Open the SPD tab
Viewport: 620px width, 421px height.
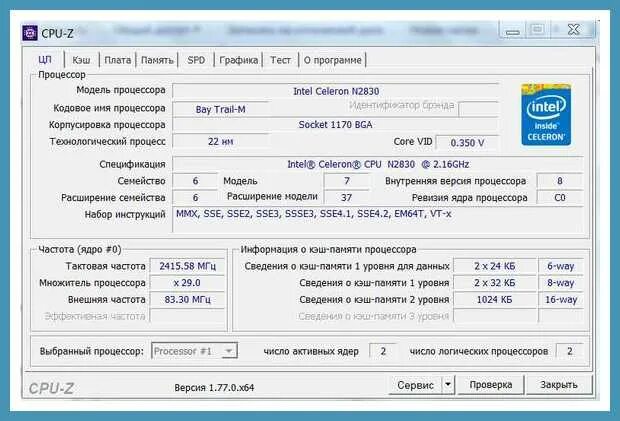pyautogui.click(x=196, y=60)
